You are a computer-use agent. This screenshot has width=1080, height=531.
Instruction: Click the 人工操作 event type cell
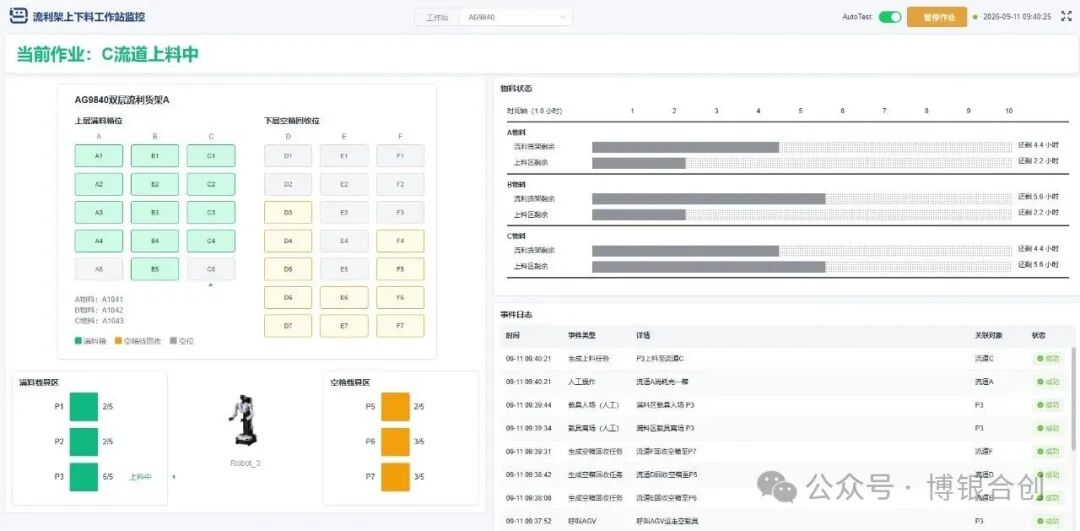pyautogui.click(x=581, y=382)
